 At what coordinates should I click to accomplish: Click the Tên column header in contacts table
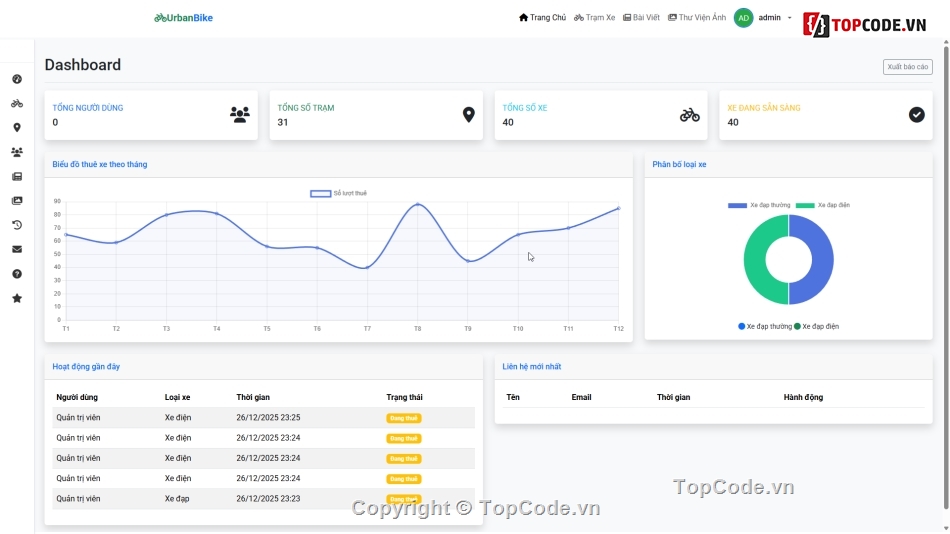point(513,398)
